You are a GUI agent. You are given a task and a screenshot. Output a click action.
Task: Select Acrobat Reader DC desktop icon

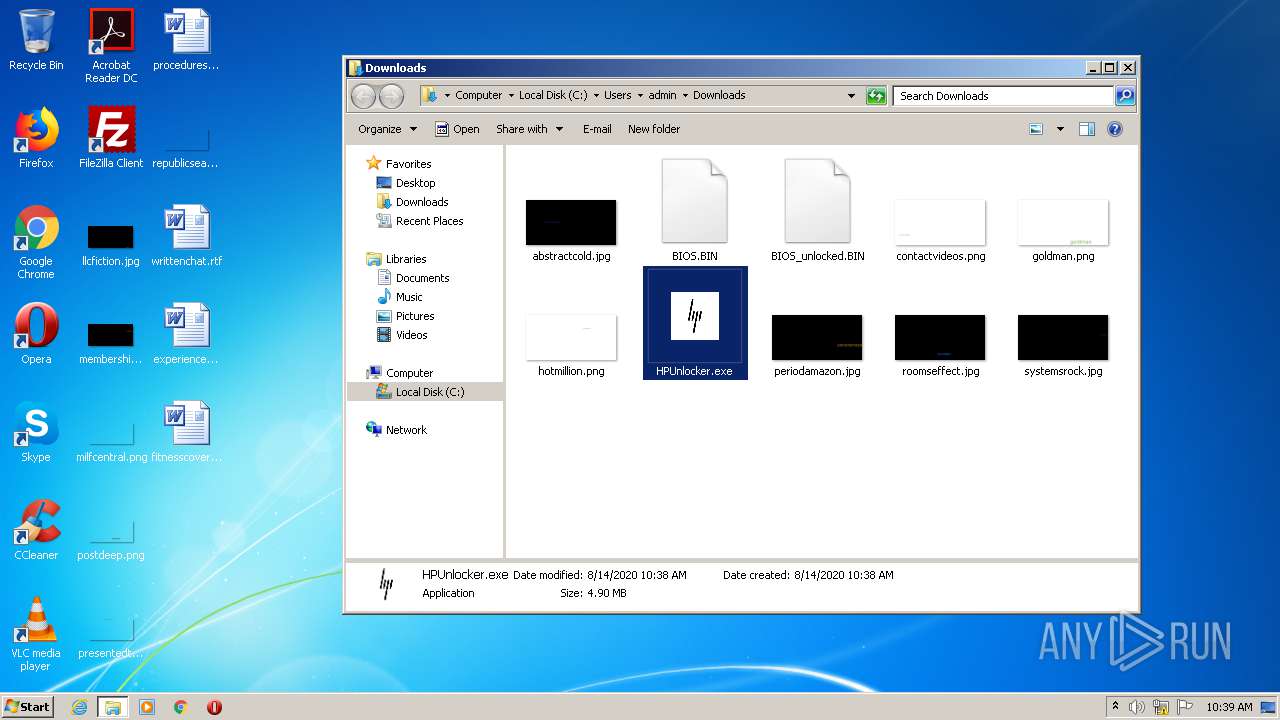click(x=111, y=46)
